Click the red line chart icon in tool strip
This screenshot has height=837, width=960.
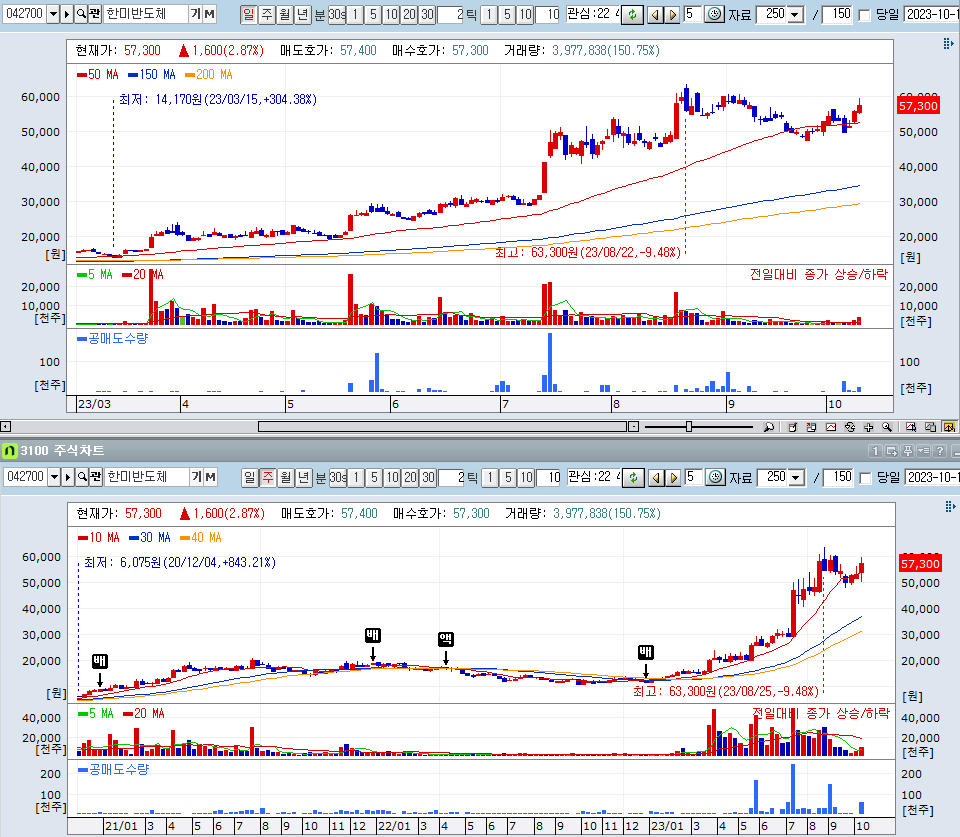coord(831,427)
